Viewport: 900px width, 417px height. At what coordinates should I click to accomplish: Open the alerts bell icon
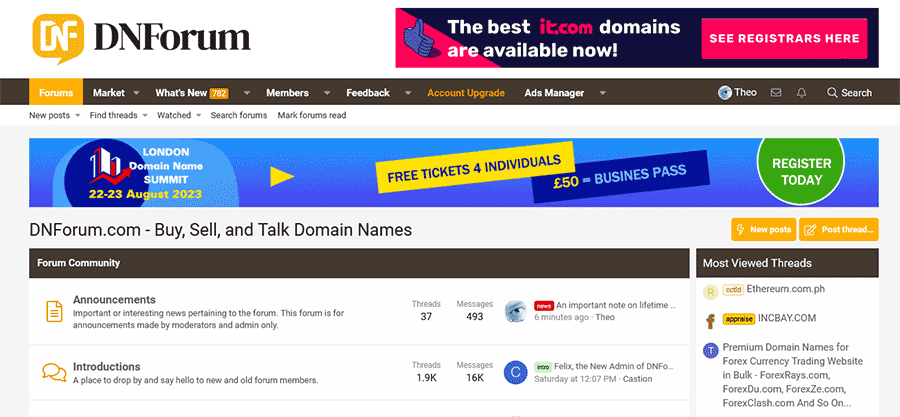(802, 92)
